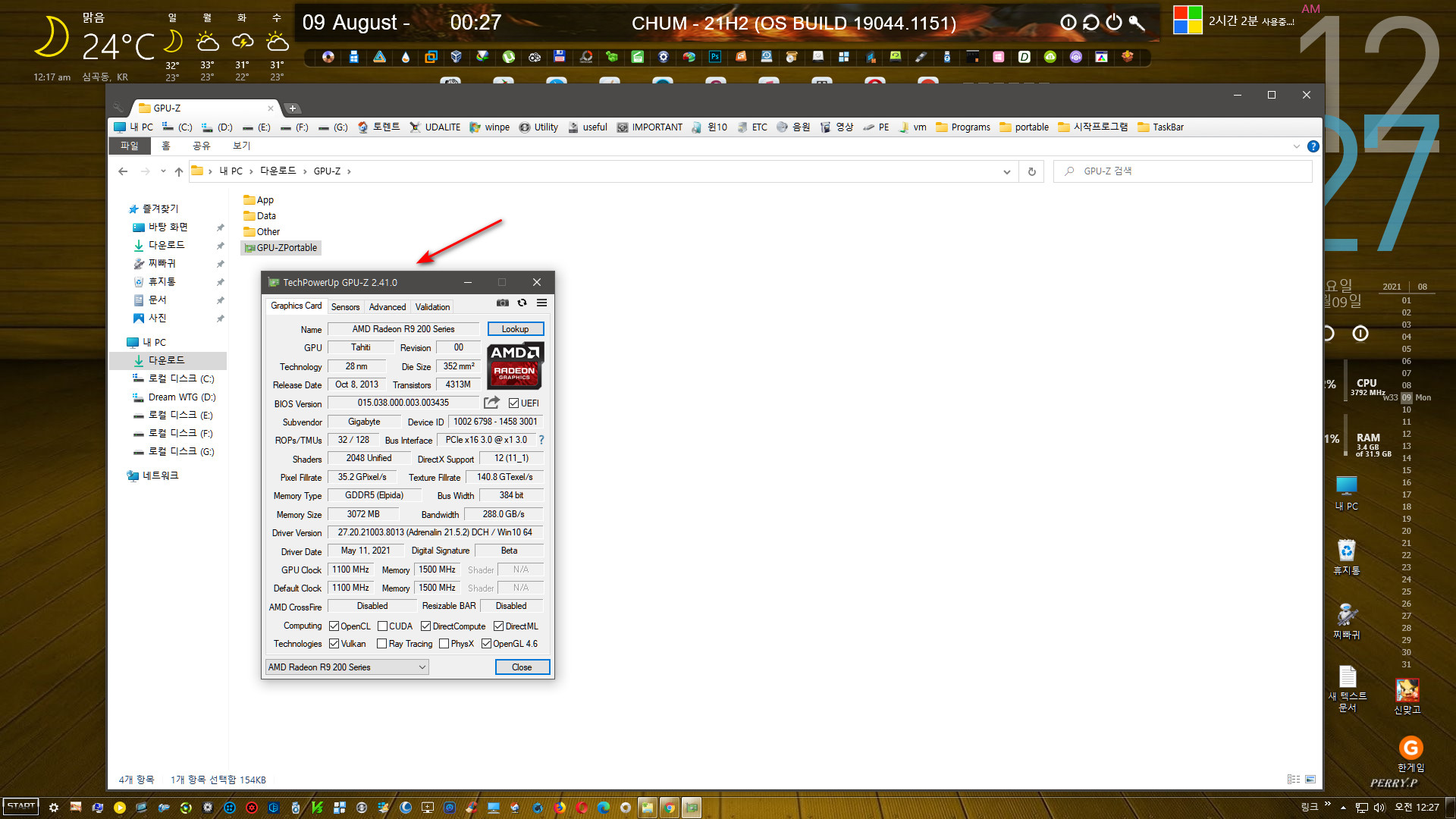Click the Lookup button
Viewport: 1456px width, 819px height.
click(x=516, y=329)
